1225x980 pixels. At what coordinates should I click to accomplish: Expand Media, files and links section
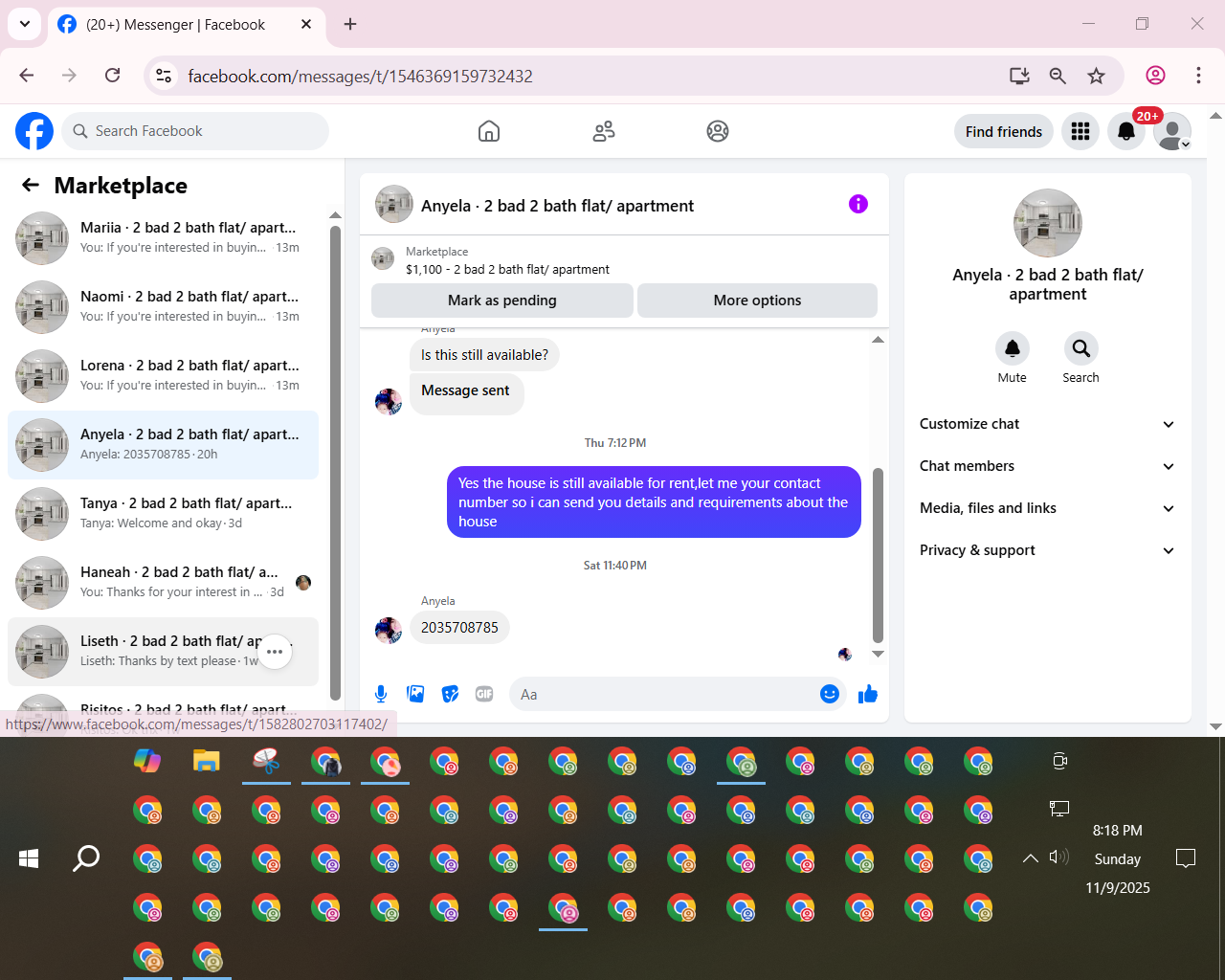point(1048,508)
